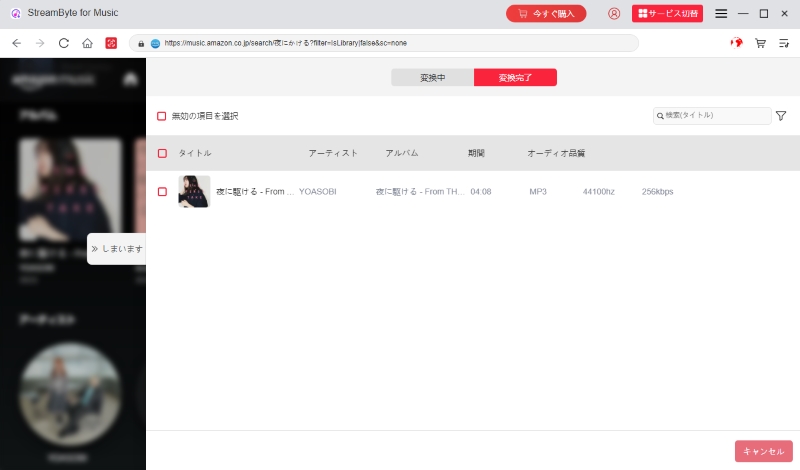Click the lock icon in address bar
The image size is (800, 470).
pyautogui.click(x=141, y=43)
